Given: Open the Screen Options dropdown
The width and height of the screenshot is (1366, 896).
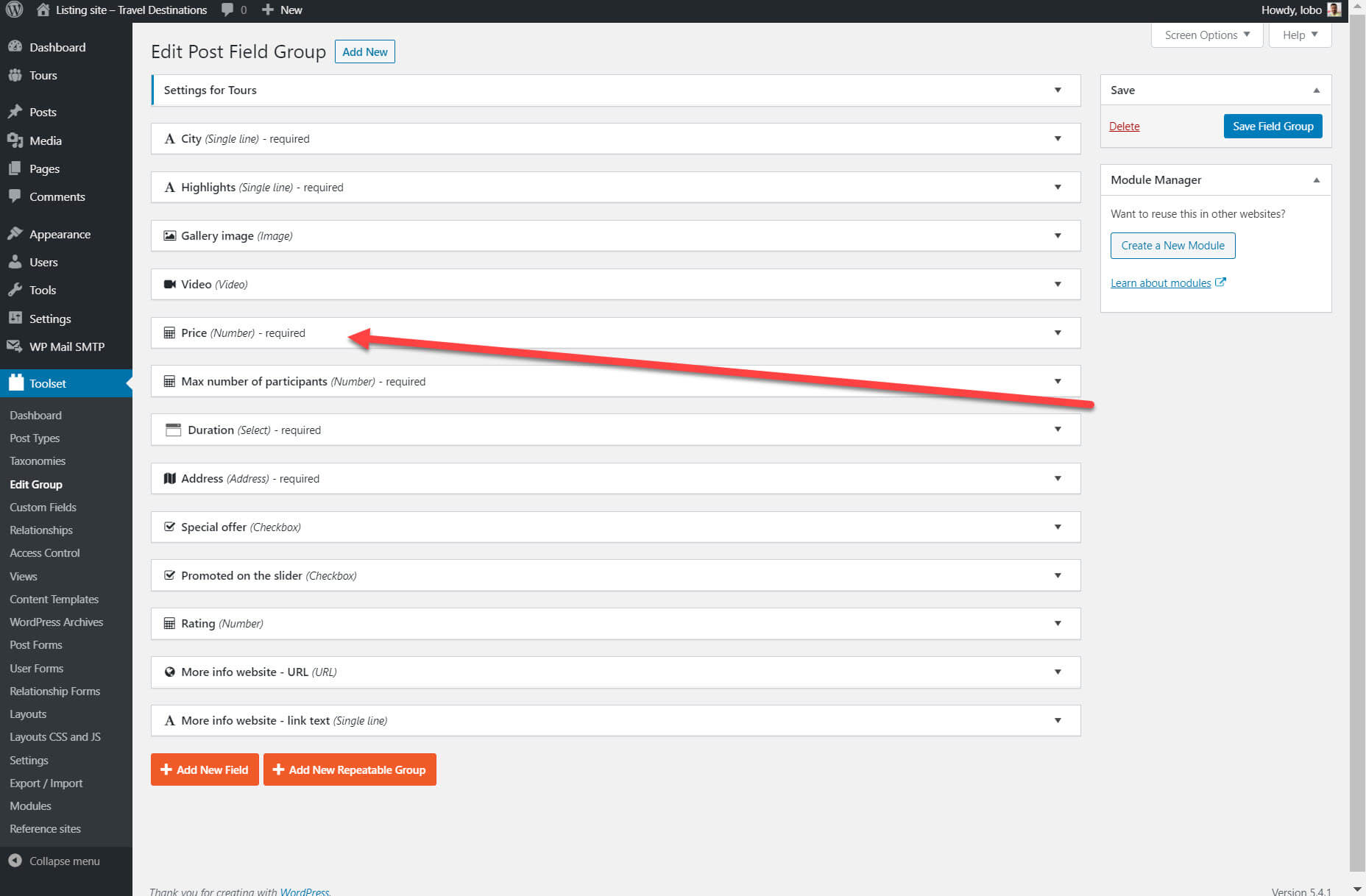Looking at the screenshot, I should click(x=1207, y=35).
